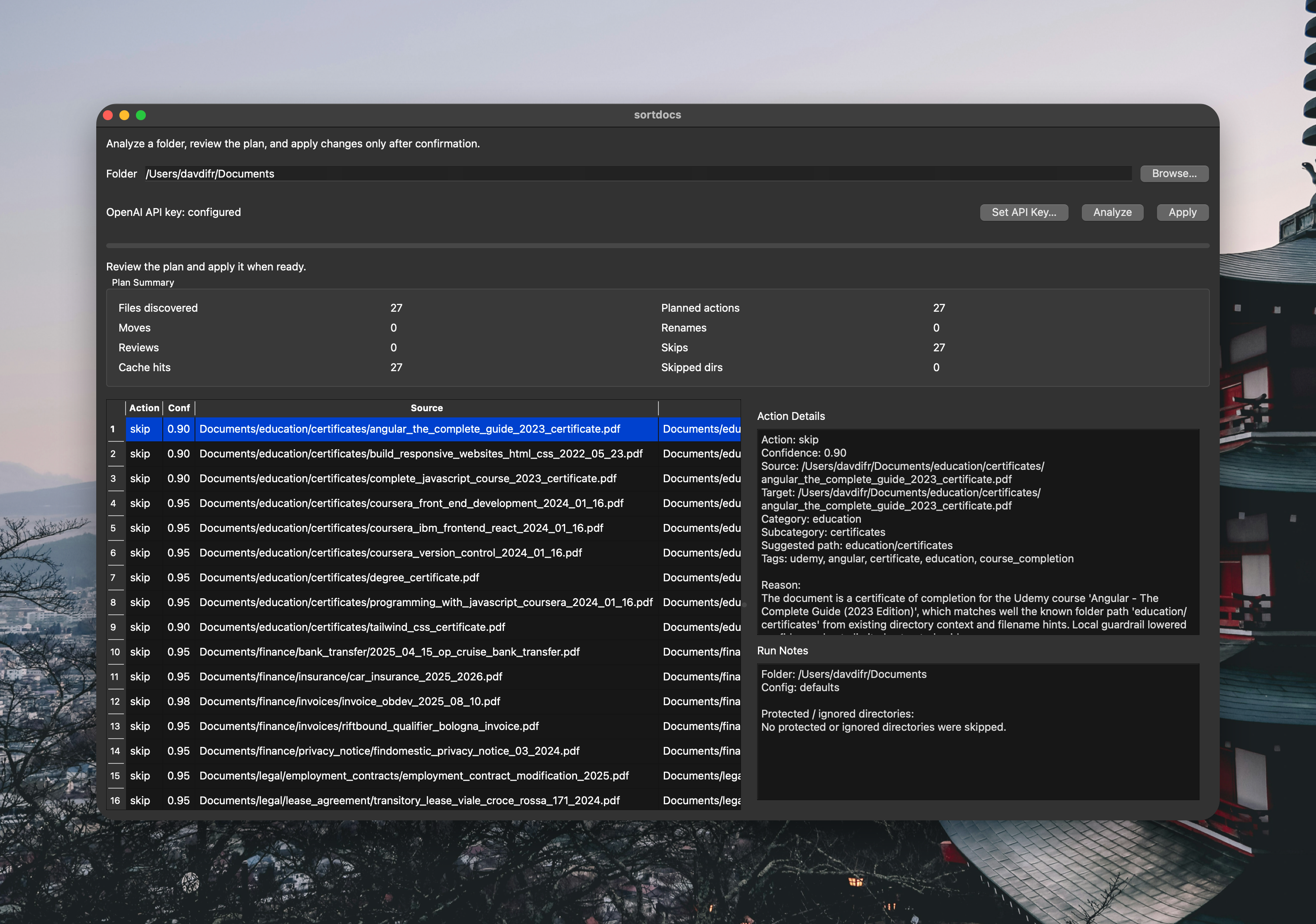
Task: Sort by the Conf column header
Action: [x=179, y=408]
